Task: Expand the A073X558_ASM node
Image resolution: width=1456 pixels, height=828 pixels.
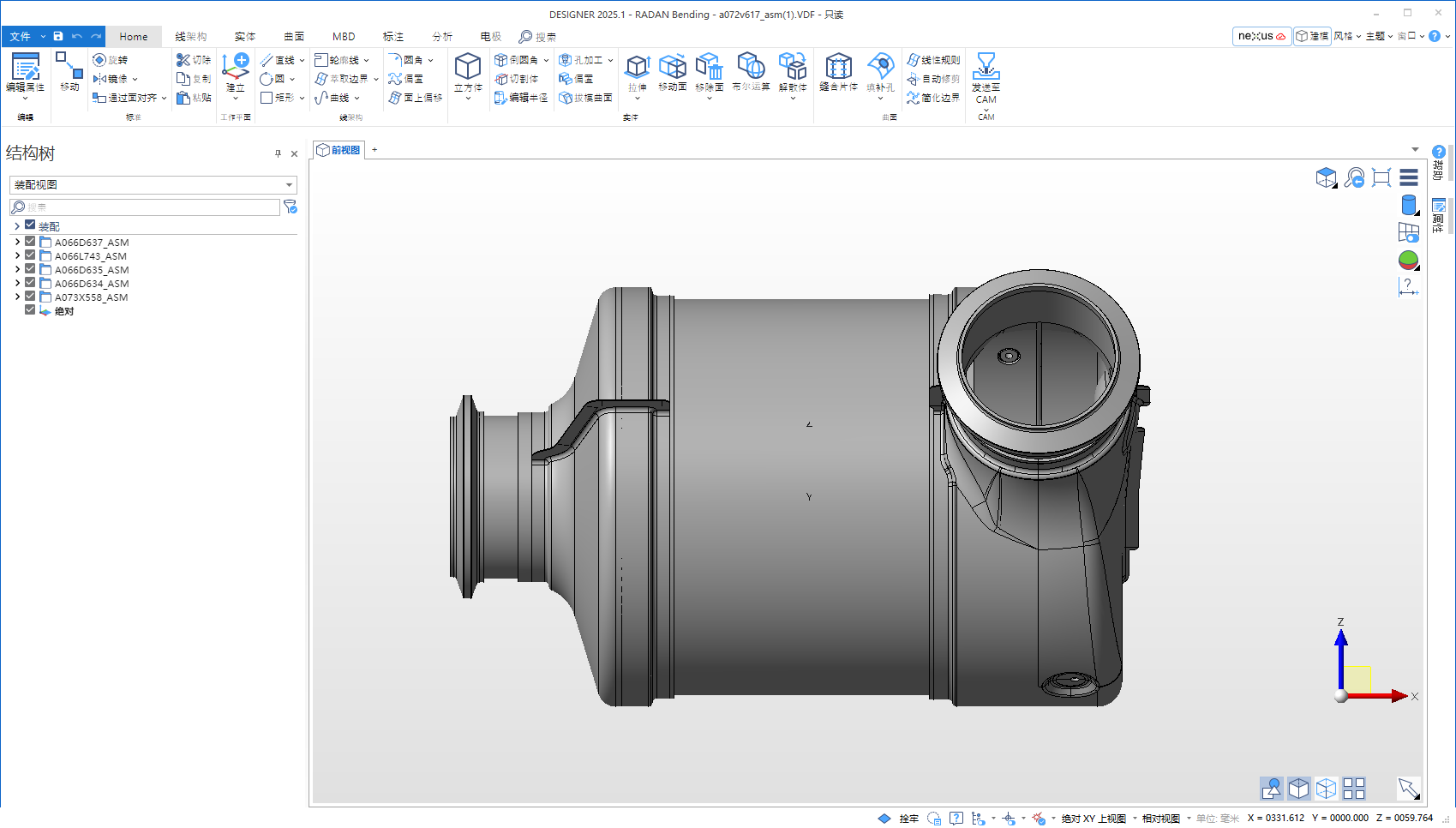Action: 17,297
